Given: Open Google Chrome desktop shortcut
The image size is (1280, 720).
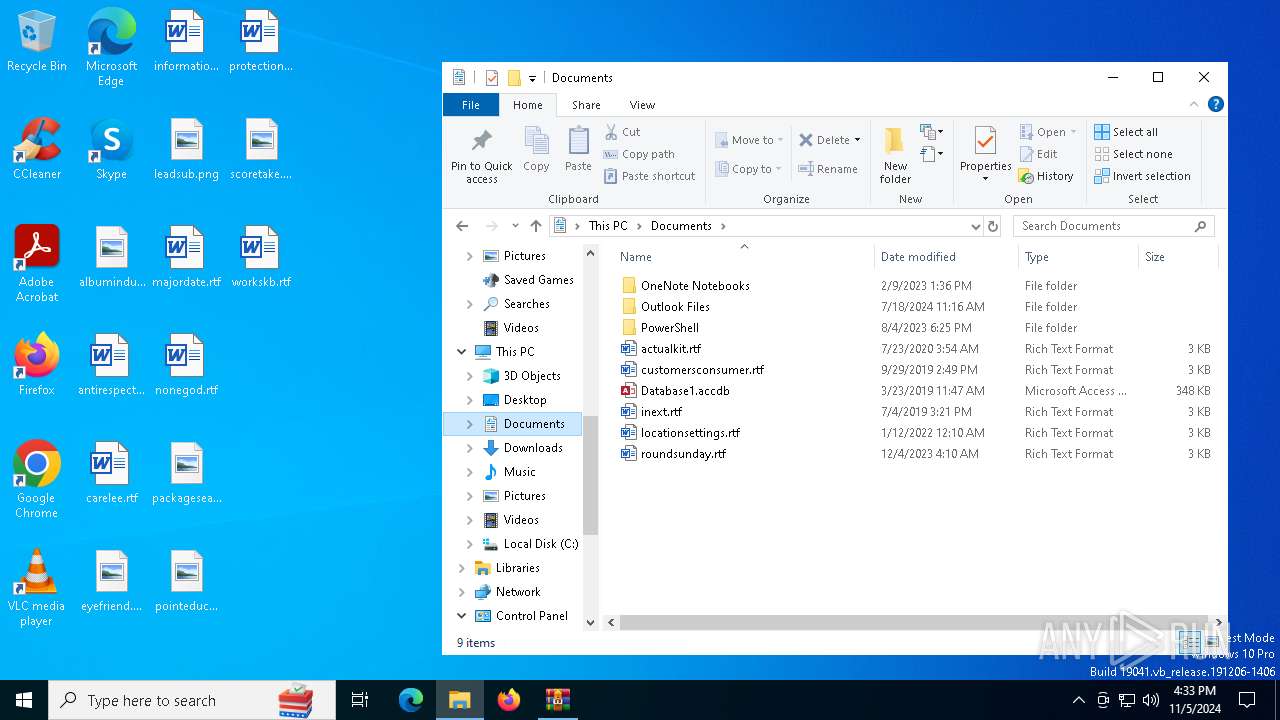Looking at the screenshot, I should coord(37,480).
